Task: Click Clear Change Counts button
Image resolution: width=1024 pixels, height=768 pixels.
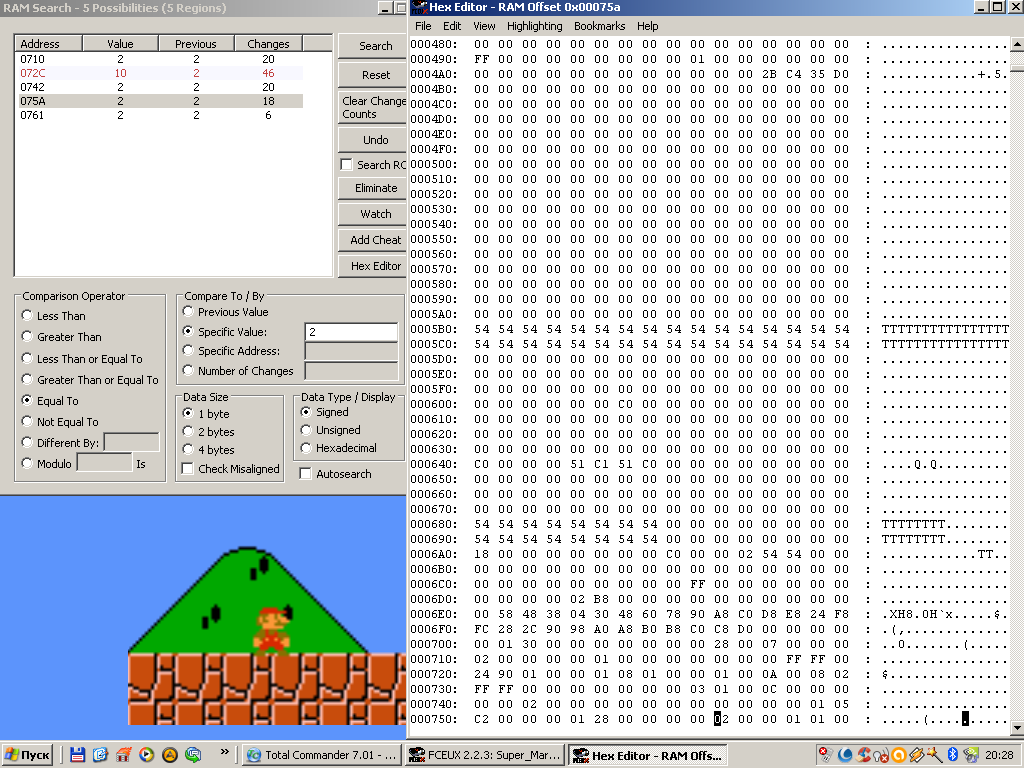Action: (373, 107)
